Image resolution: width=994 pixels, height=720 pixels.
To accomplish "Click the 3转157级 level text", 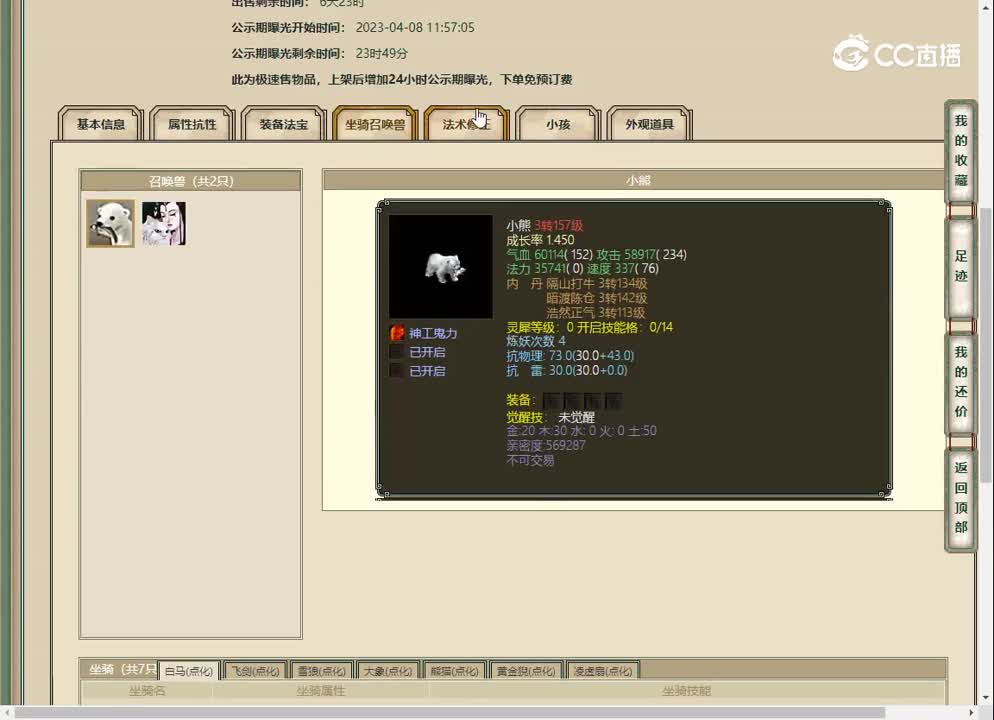I will point(558,226).
